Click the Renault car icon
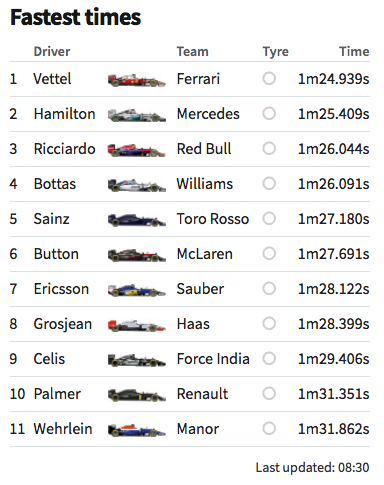 click(137, 395)
